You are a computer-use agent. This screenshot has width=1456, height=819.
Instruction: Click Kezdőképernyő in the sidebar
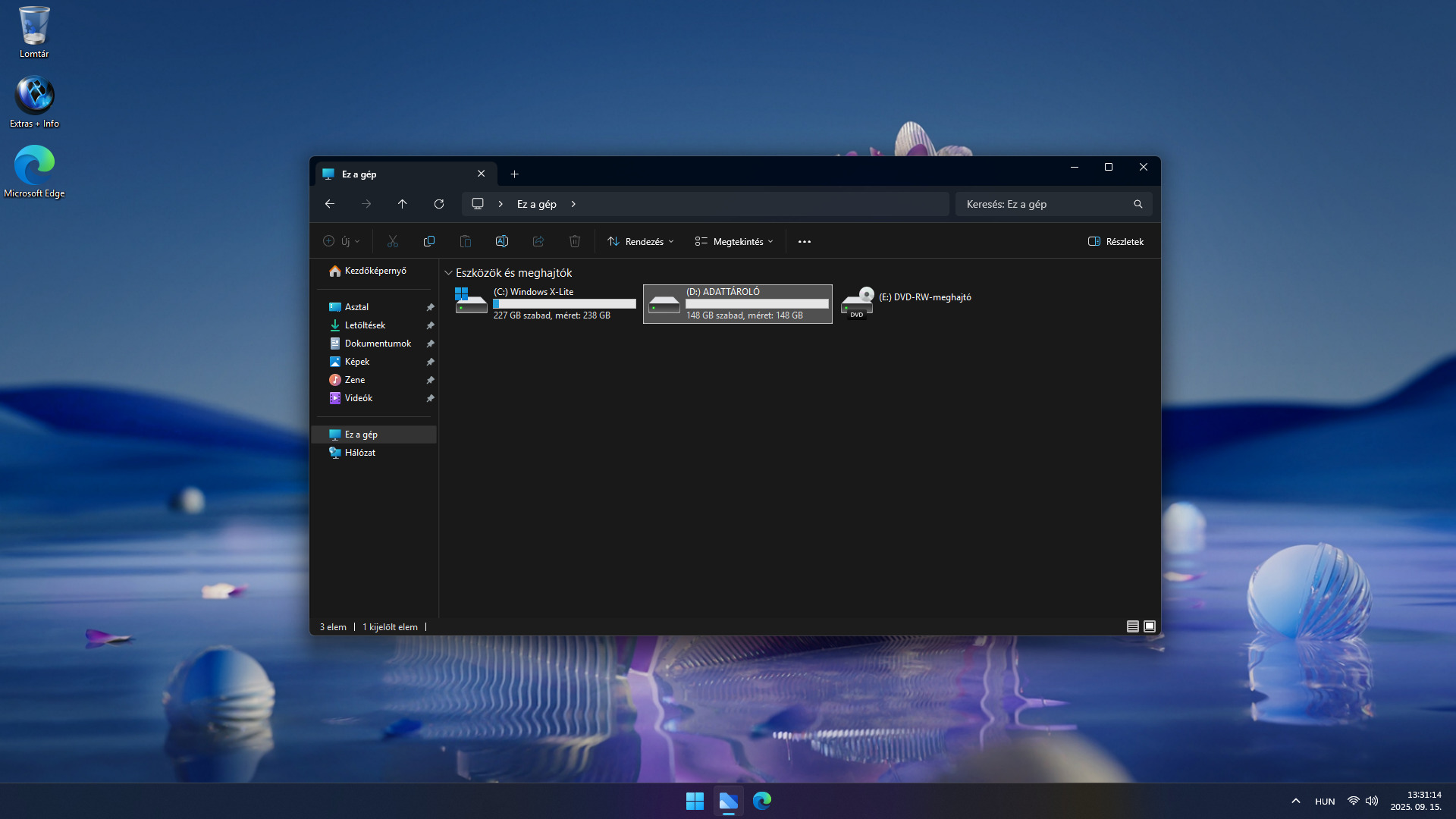pos(375,271)
